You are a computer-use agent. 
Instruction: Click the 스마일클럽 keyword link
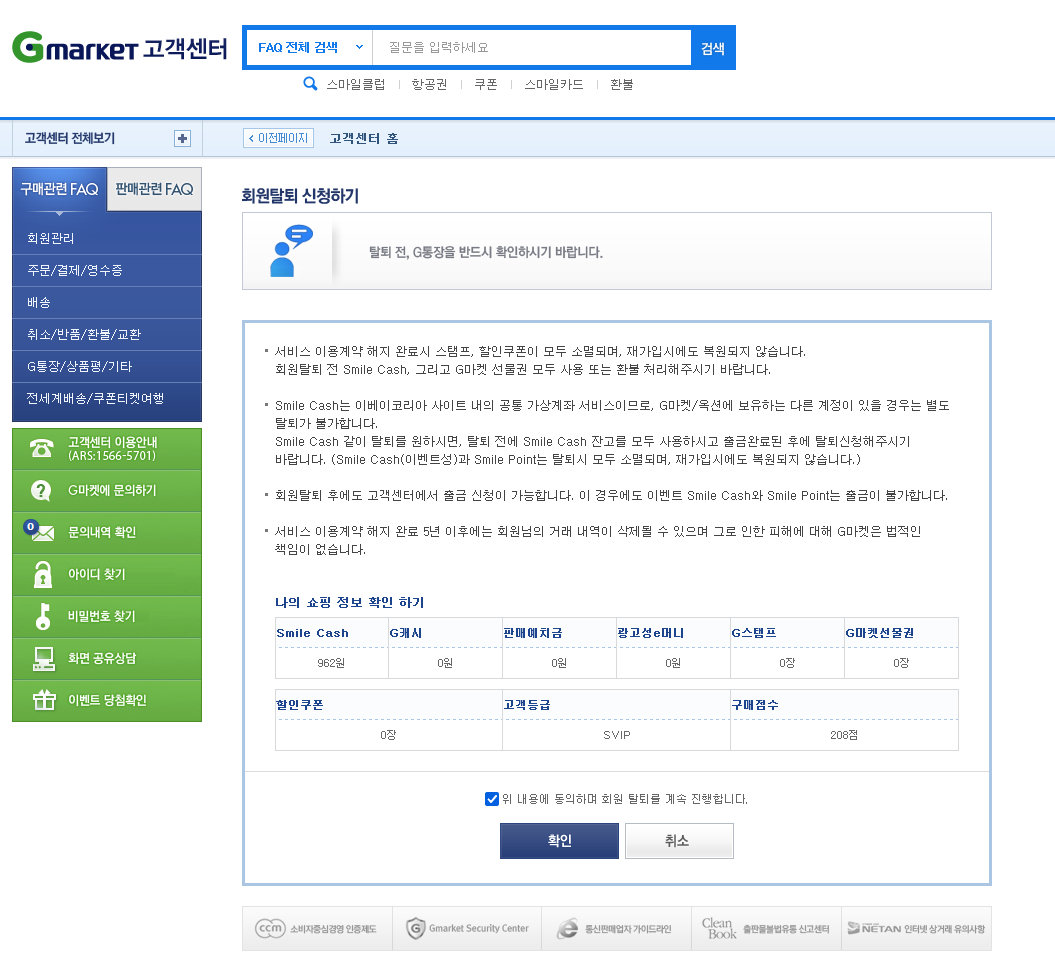(356, 84)
